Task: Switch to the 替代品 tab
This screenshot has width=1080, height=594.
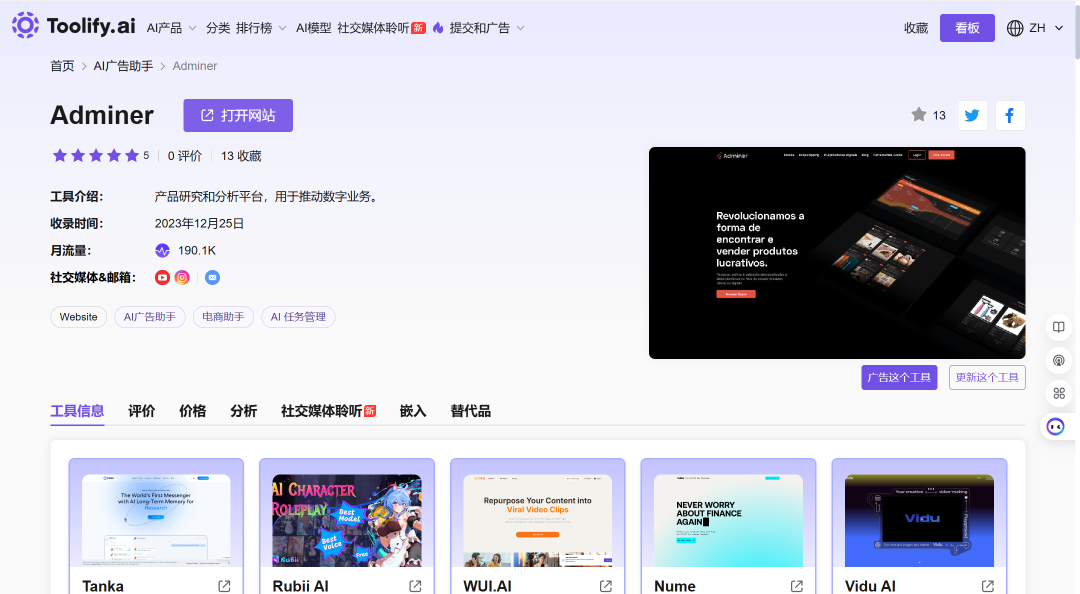Action: pyautogui.click(x=470, y=411)
